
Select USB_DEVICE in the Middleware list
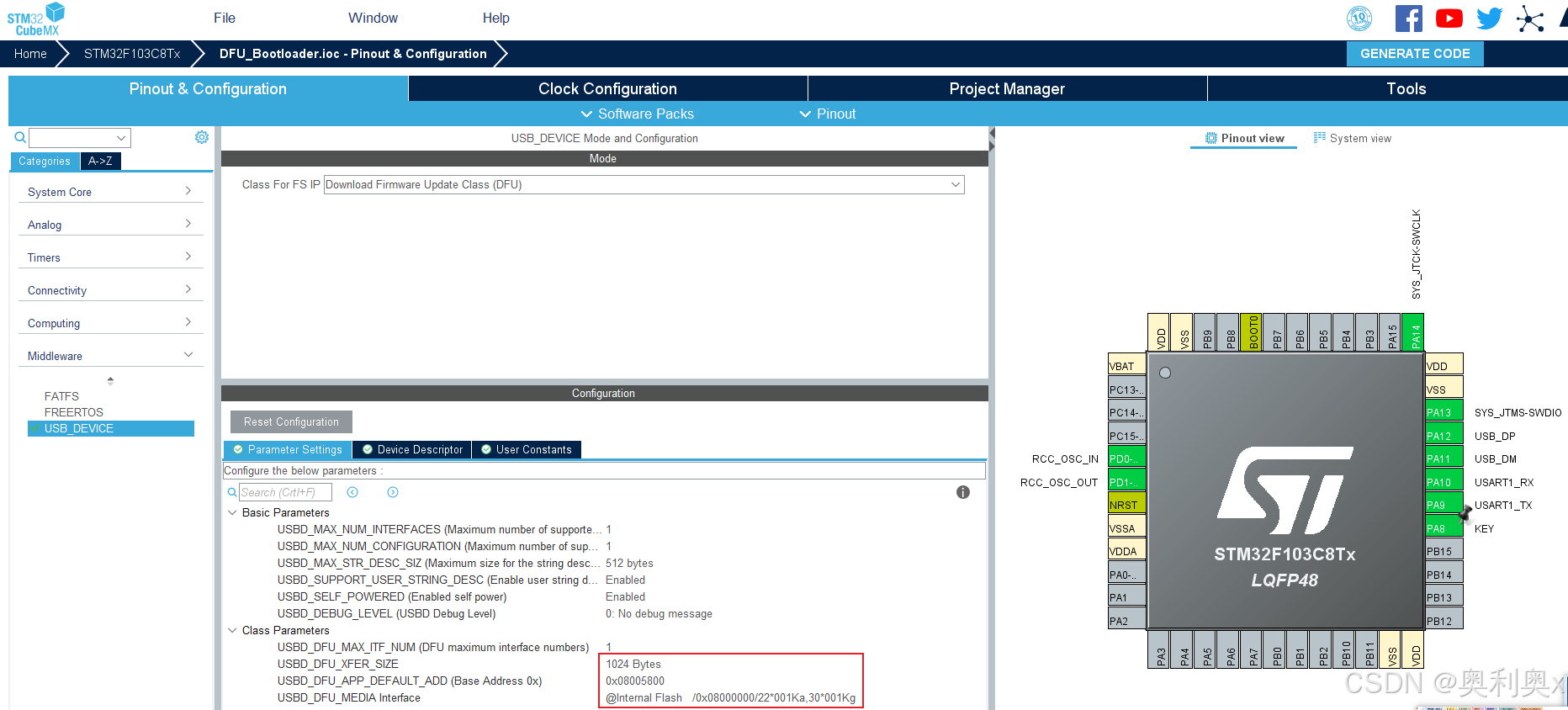pyautogui.click(x=111, y=428)
